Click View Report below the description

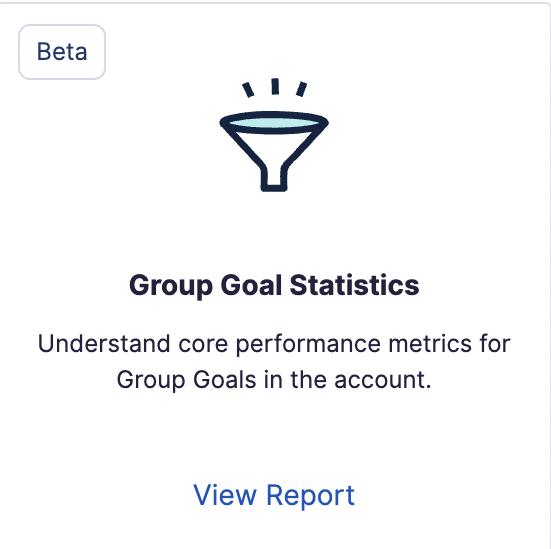[274, 495]
